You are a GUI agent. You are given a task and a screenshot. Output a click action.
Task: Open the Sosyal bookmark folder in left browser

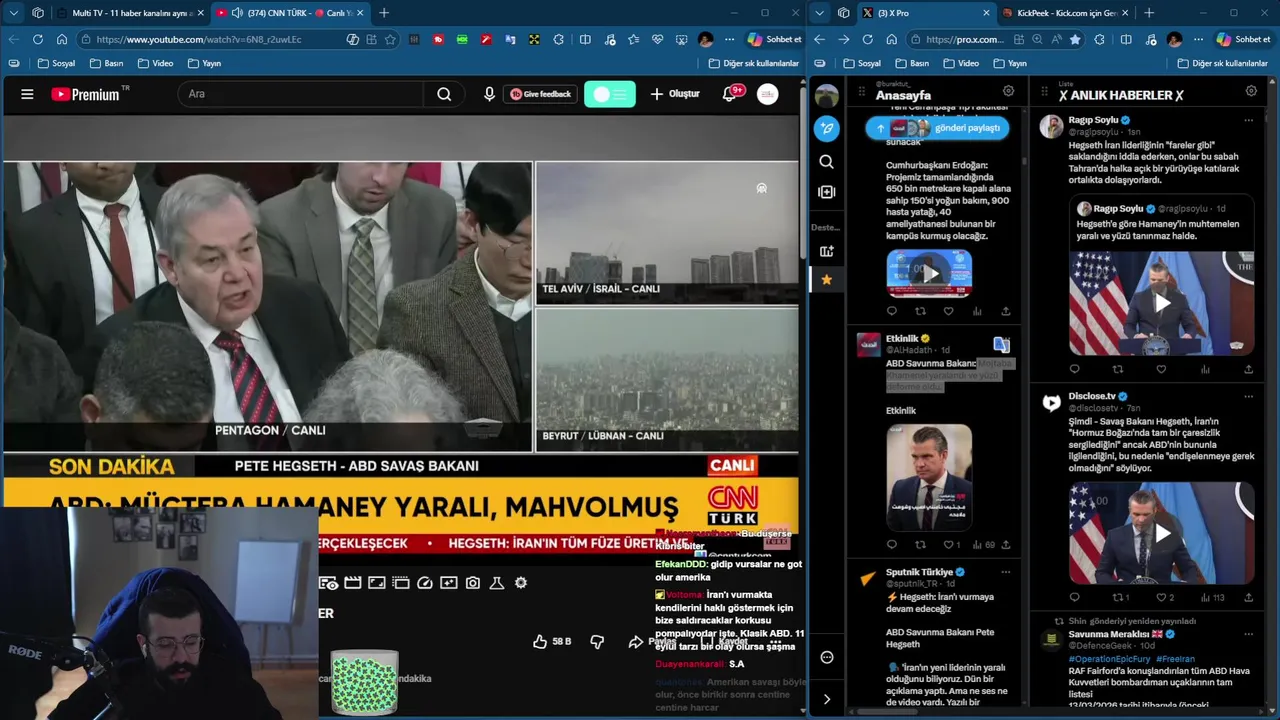point(56,63)
